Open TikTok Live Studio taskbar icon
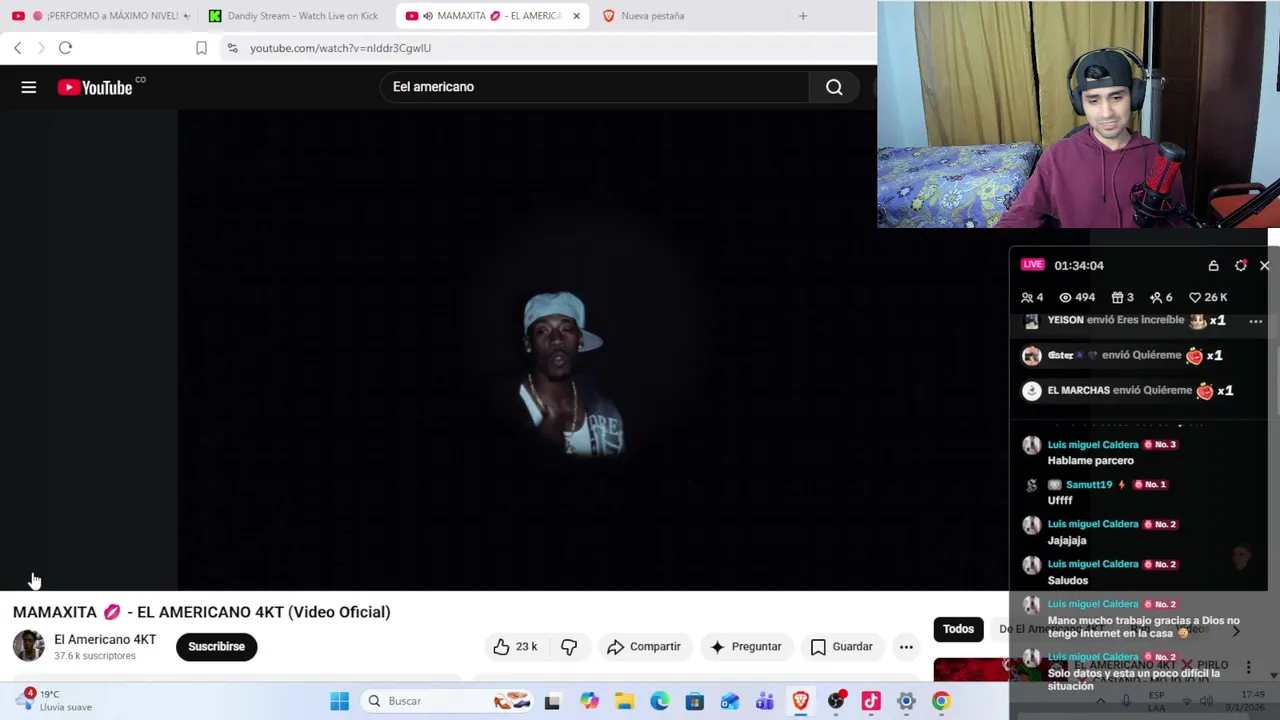 pos(871,701)
